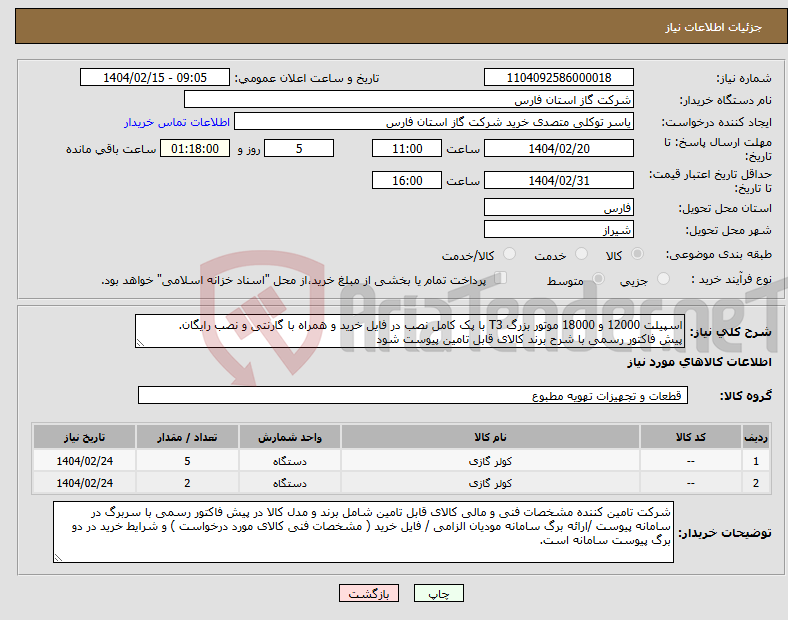This screenshot has width=788, height=620.
Task: Select the کالا/خدمت radio button
Action: [x=510, y=254]
